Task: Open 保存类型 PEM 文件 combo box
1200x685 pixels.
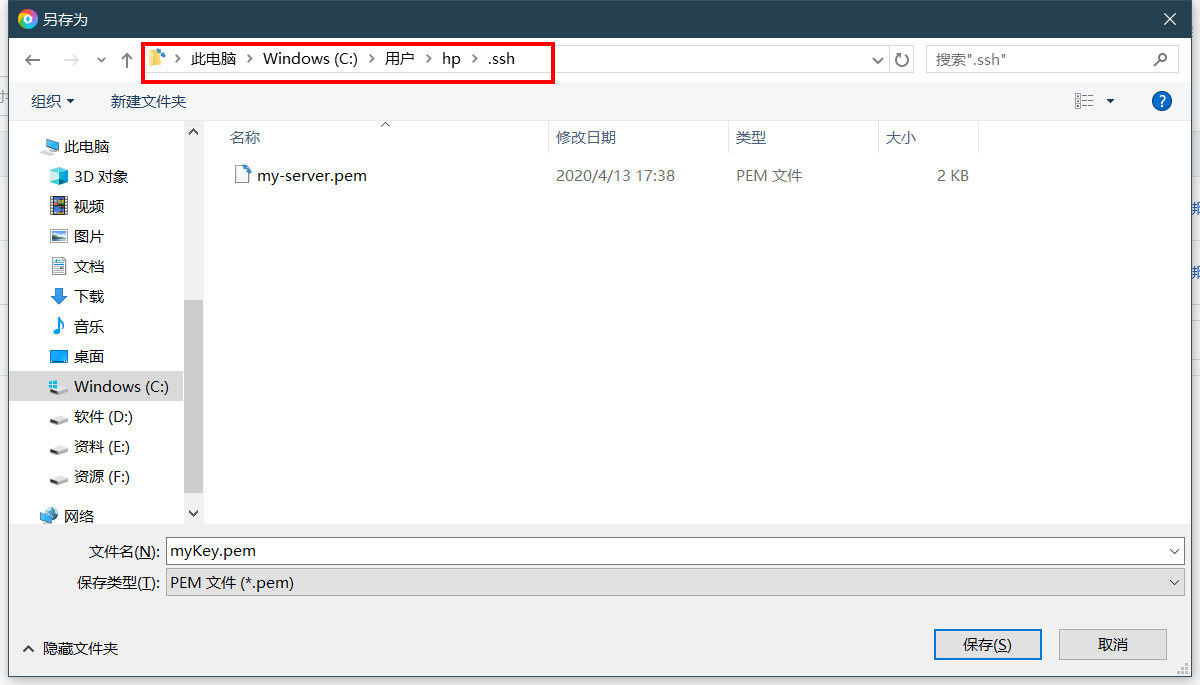Action: (675, 582)
